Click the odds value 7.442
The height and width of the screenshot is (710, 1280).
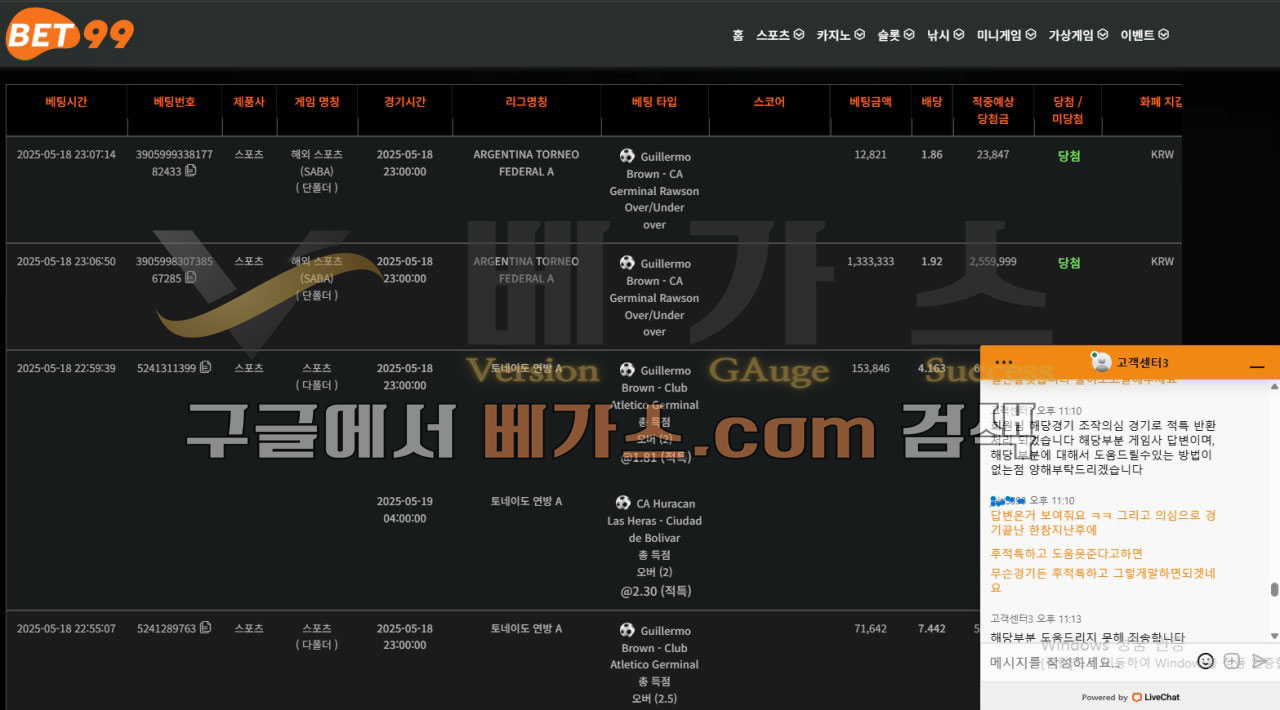(x=932, y=628)
